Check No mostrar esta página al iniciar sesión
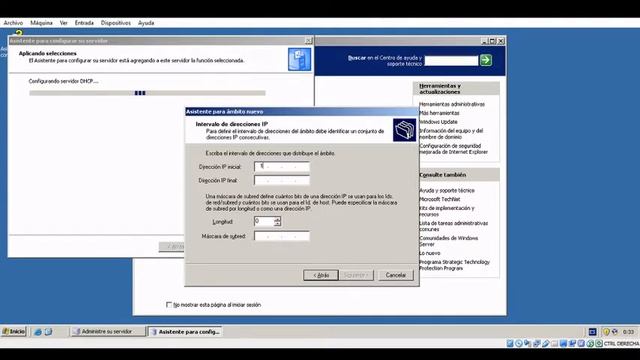 (169, 304)
